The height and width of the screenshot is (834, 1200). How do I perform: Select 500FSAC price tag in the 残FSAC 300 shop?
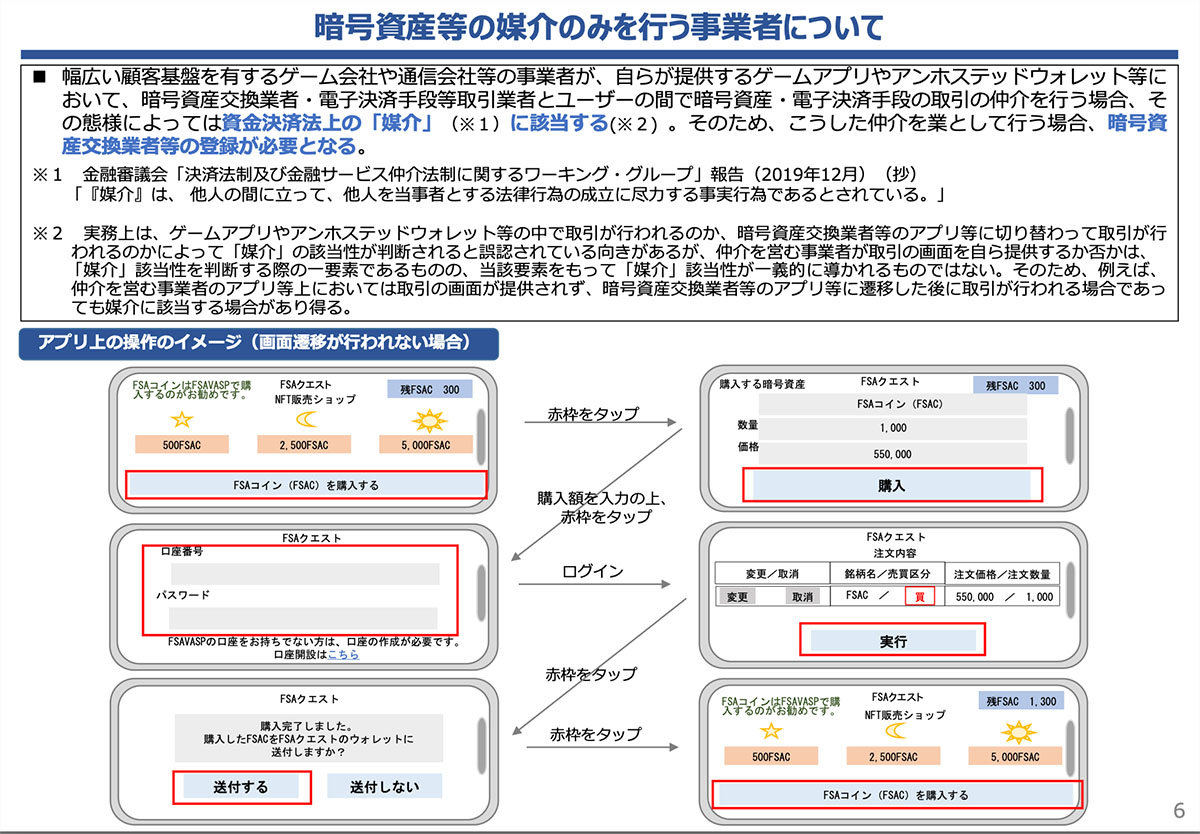click(182, 445)
